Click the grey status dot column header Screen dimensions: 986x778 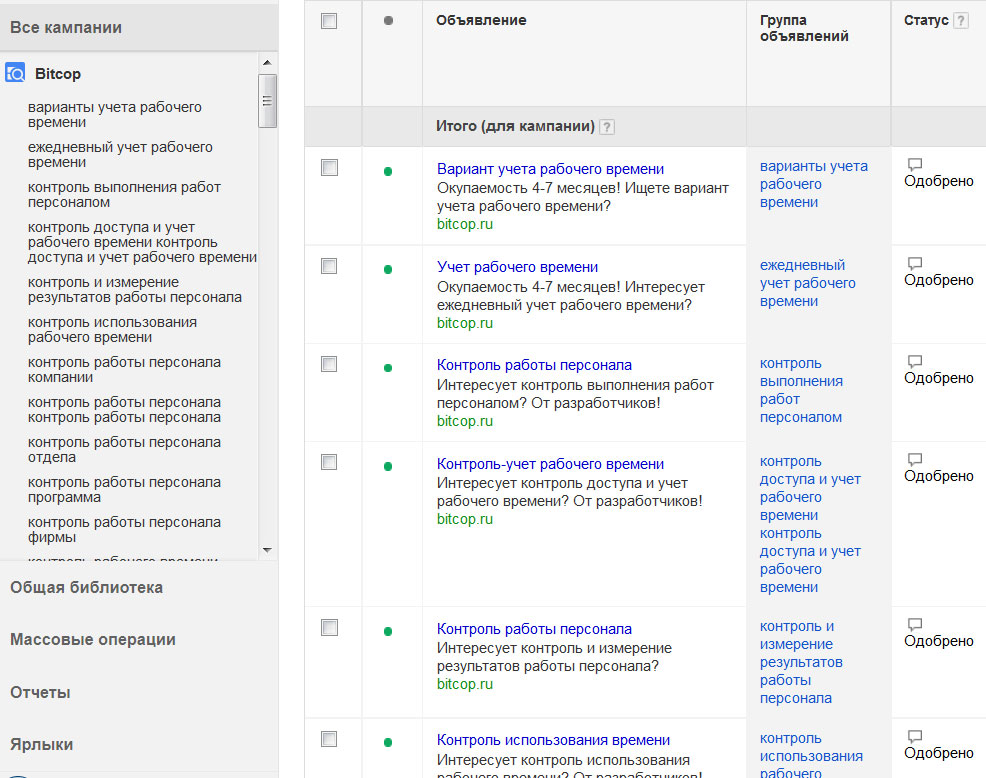click(x=388, y=20)
